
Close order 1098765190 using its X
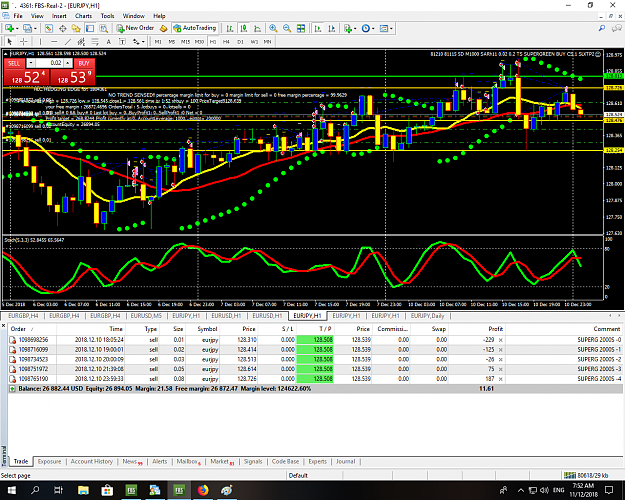tap(501, 379)
